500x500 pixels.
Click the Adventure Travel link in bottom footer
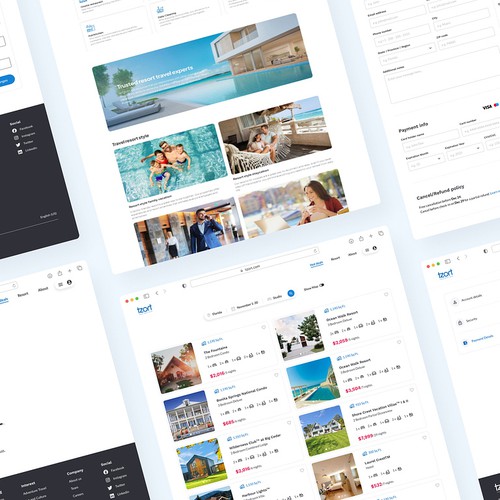(x=35, y=491)
